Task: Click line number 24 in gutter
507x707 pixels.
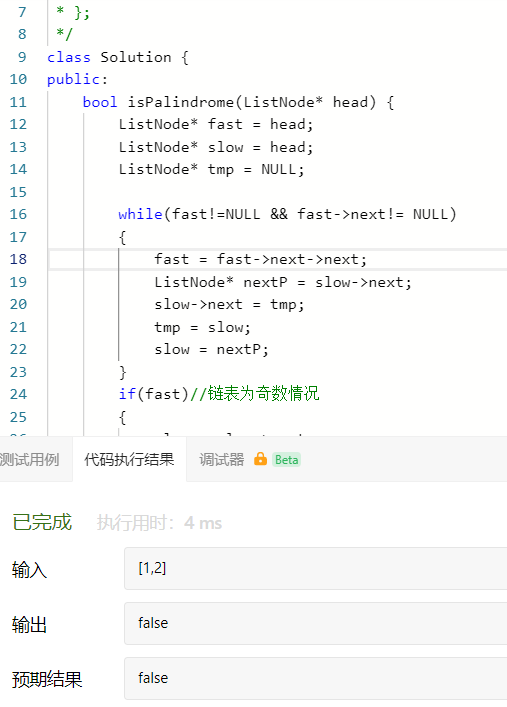Action: click(x=18, y=394)
